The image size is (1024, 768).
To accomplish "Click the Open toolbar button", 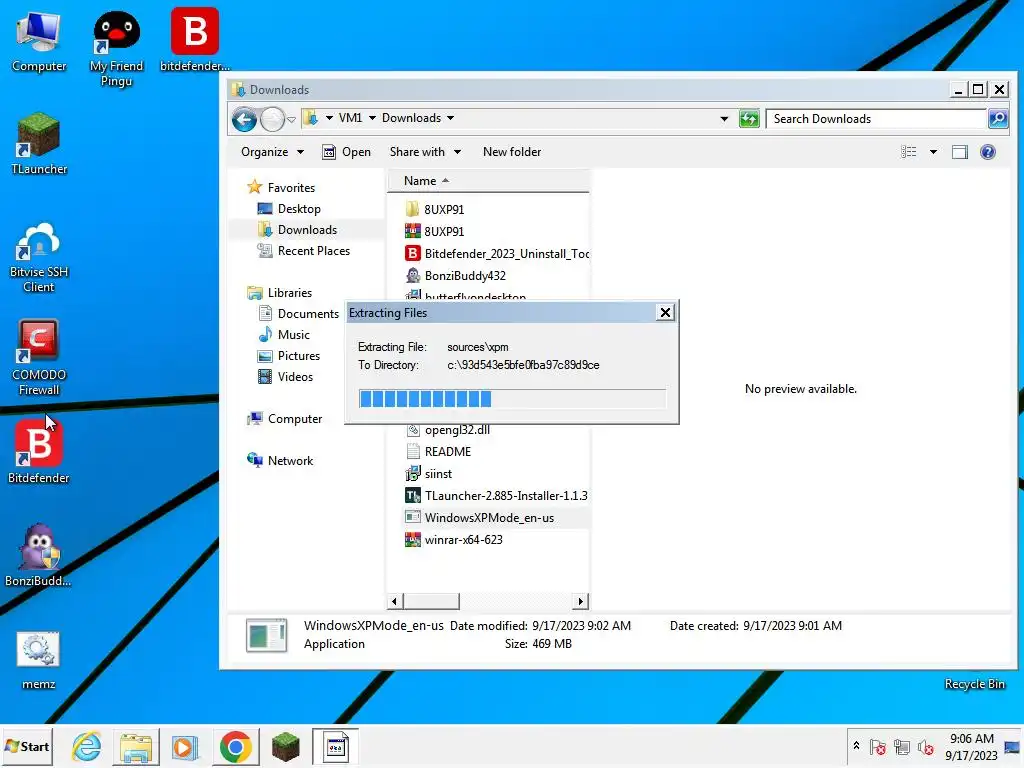I will pyautogui.click(x=347, y=152).
